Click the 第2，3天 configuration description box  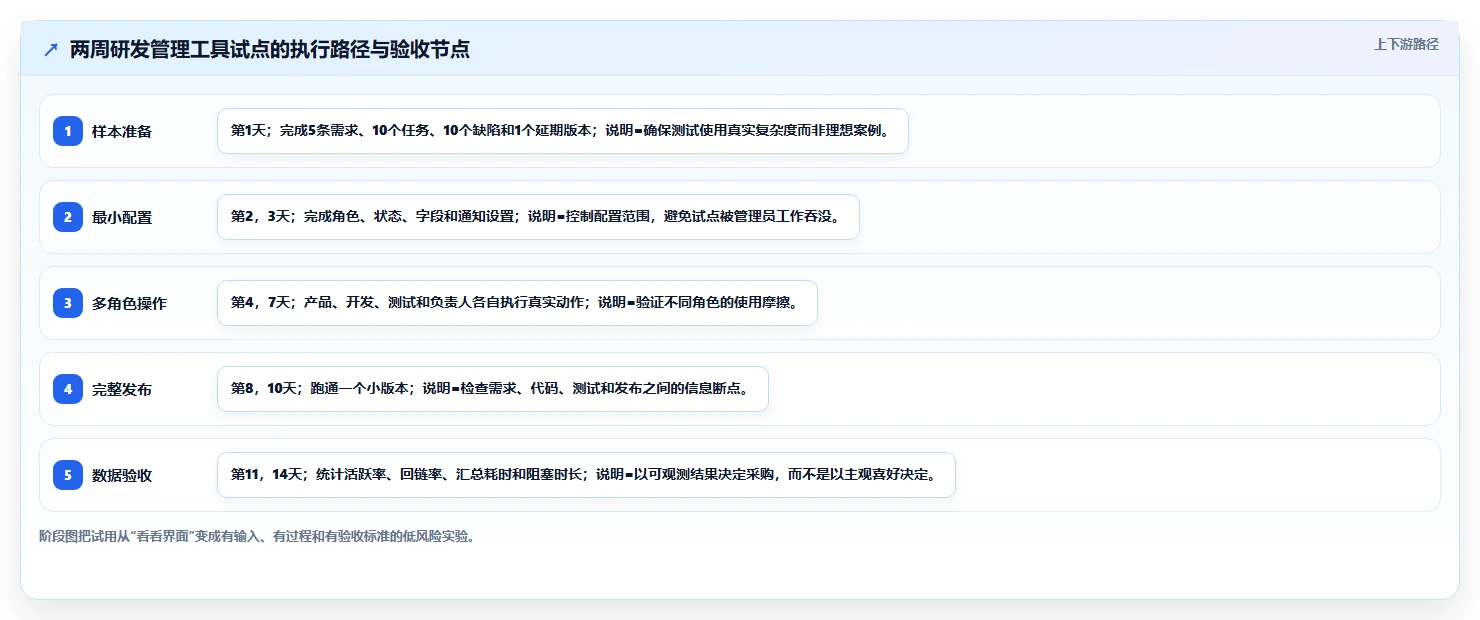(x=538, y=217)
